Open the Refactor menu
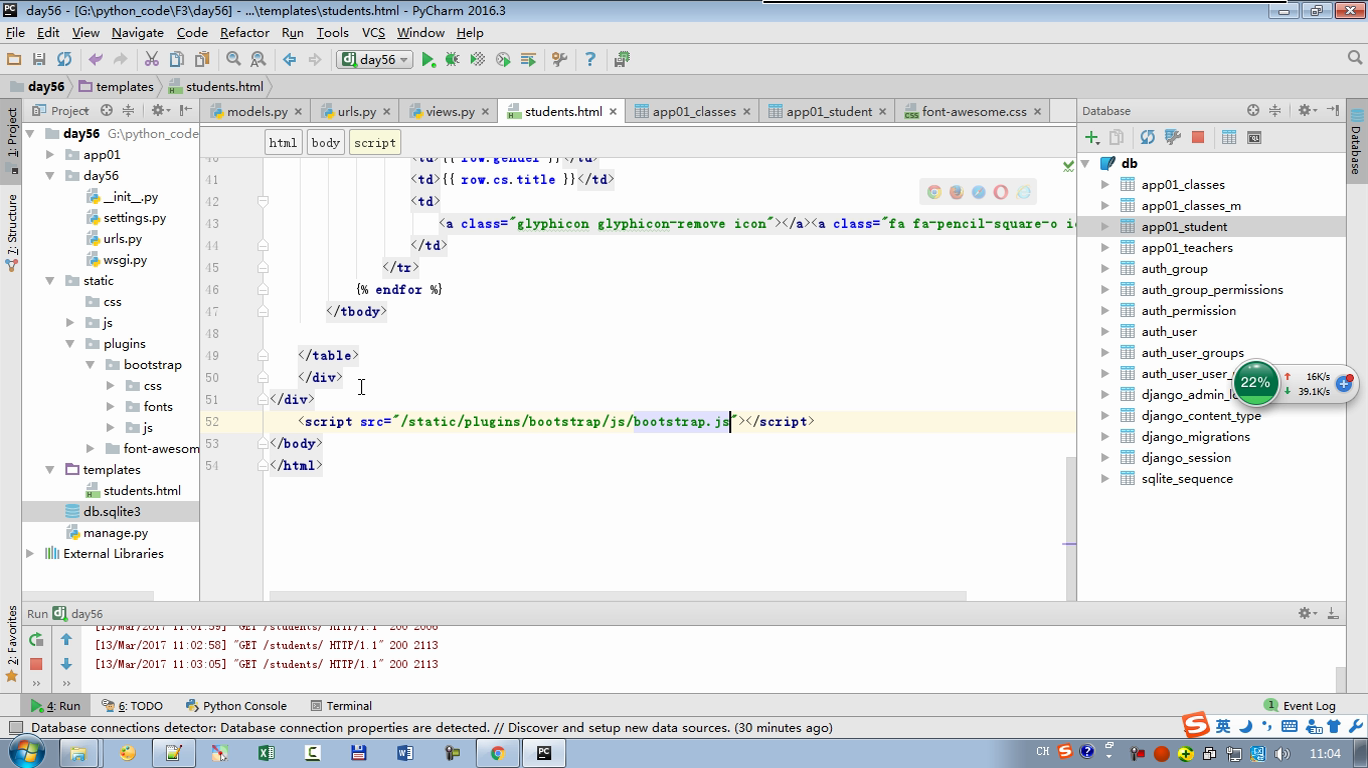 point(244,33)
